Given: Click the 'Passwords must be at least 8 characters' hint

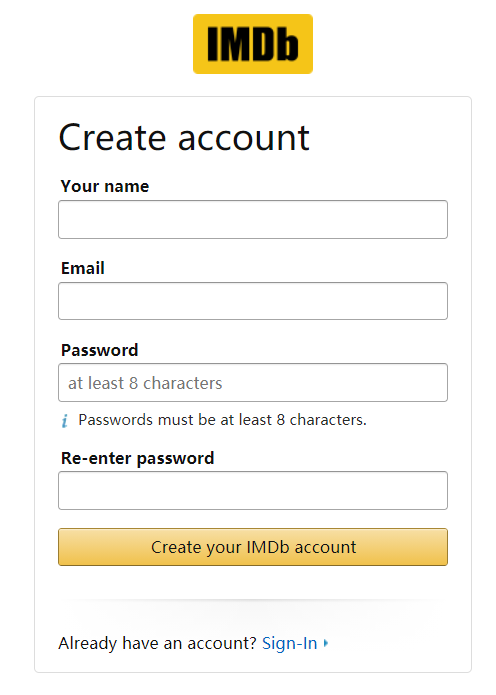Looking at the screenshot, I should [x=223, y=420].
